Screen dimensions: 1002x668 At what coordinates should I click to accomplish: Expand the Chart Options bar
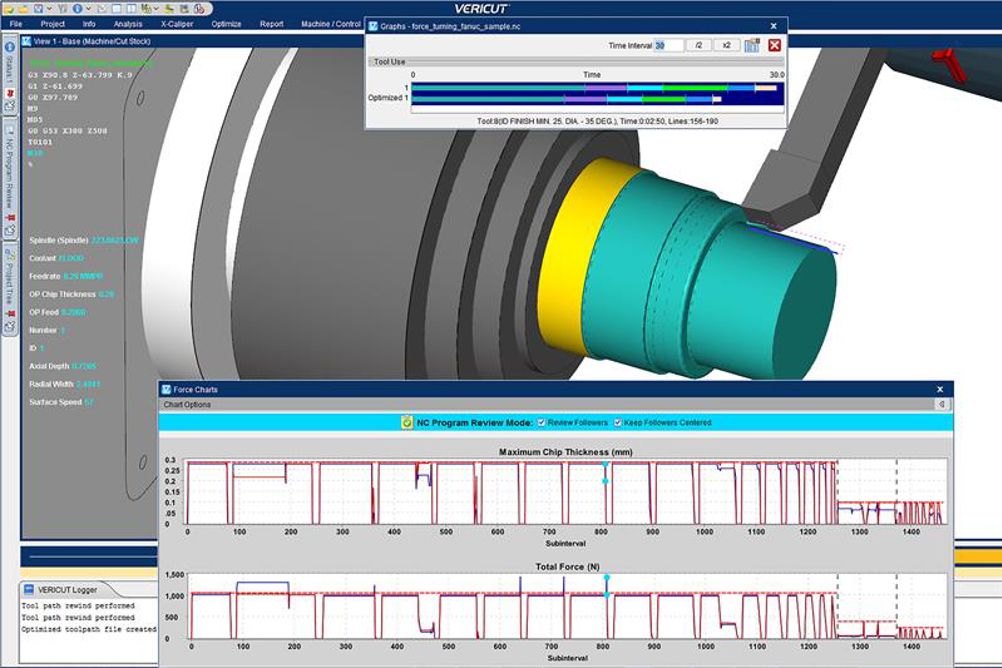click(555, 405)
